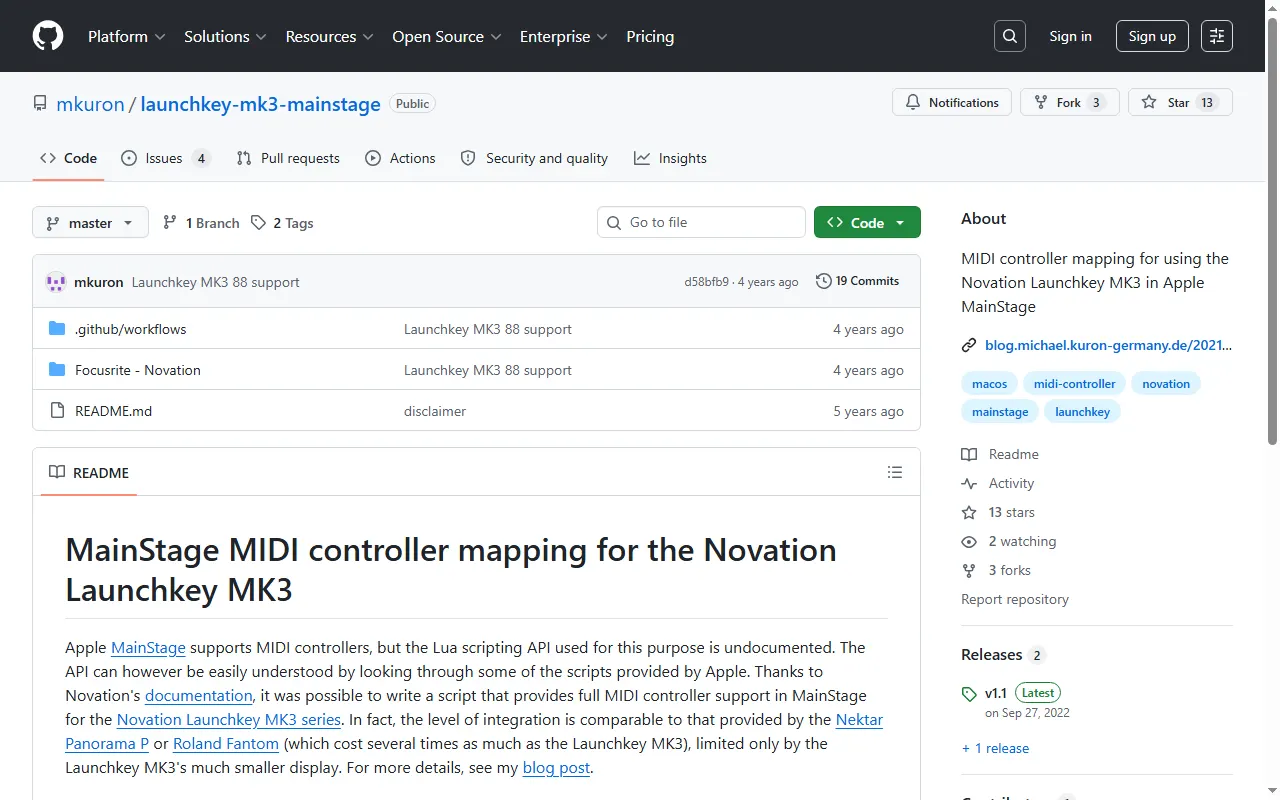Screen dimensions: 1280x800
Task: Click the fork icon beside 3 forks
Action: (x=969, y=570)
